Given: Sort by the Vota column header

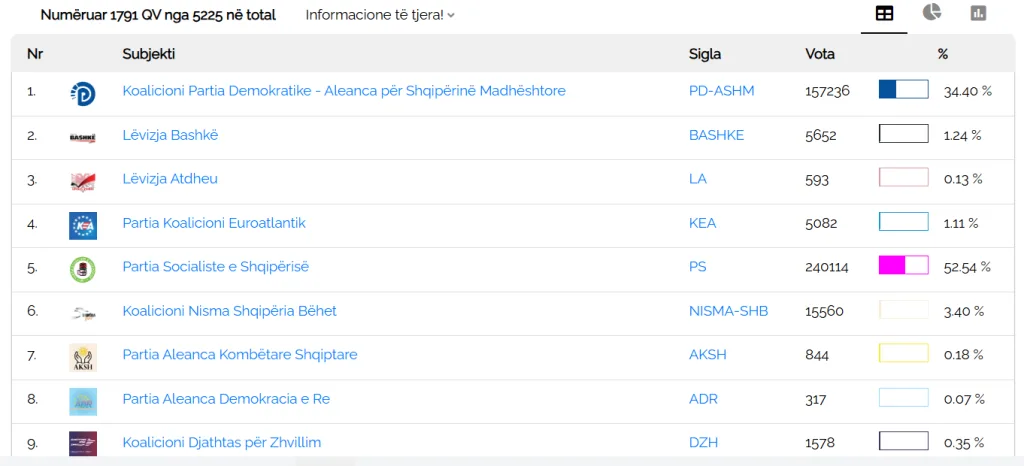Looking at the screenshot, I should 820,54.
